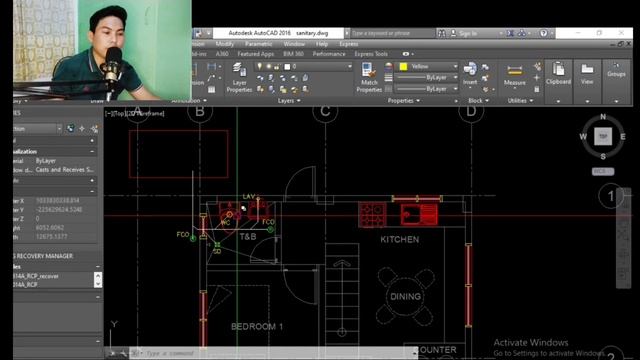
Task: Open the Layer Properties manager
Action: coord(239,77)
